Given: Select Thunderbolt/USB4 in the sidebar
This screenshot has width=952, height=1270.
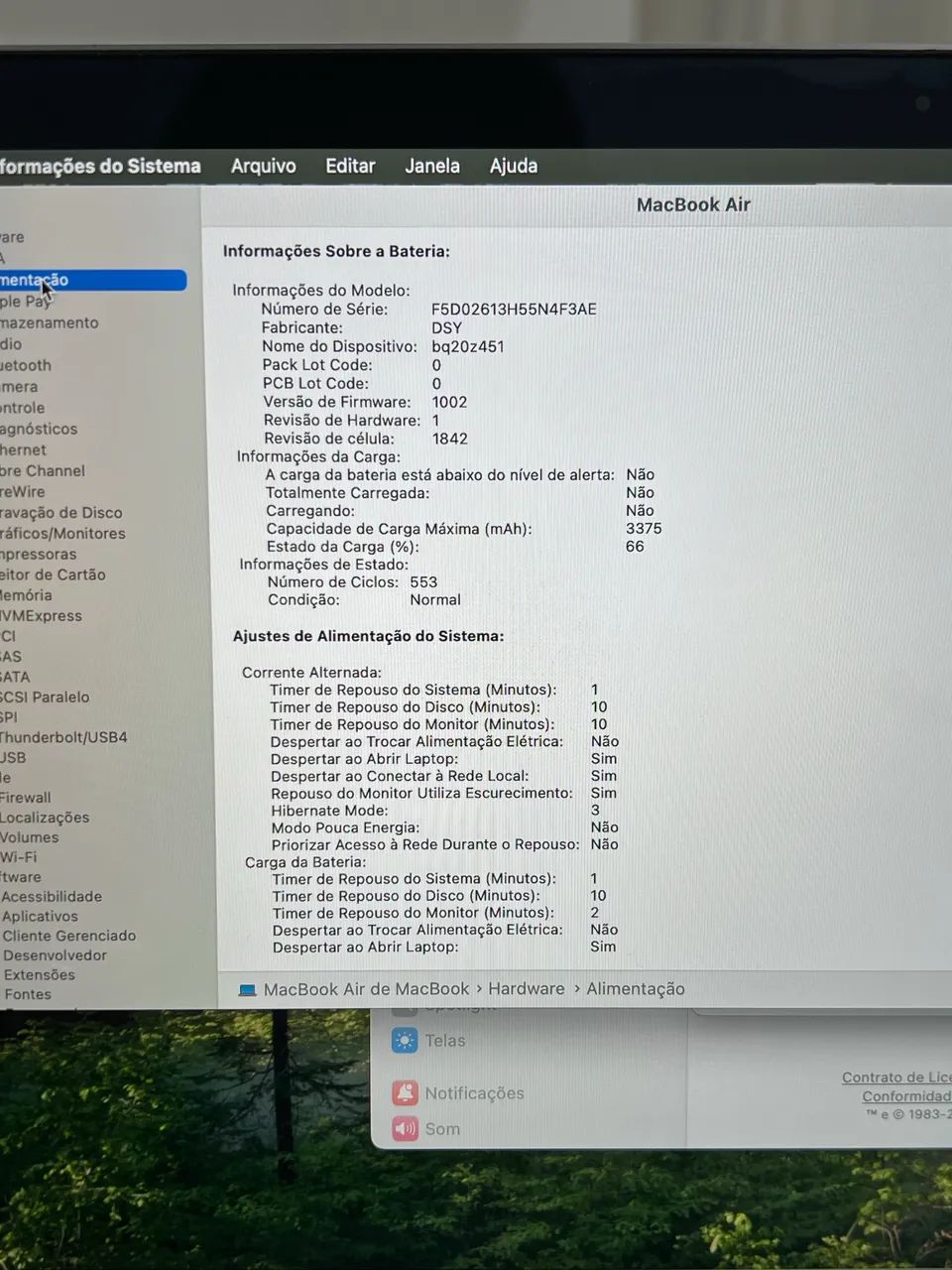Looking at the screenshot, I should pos(63,737).
